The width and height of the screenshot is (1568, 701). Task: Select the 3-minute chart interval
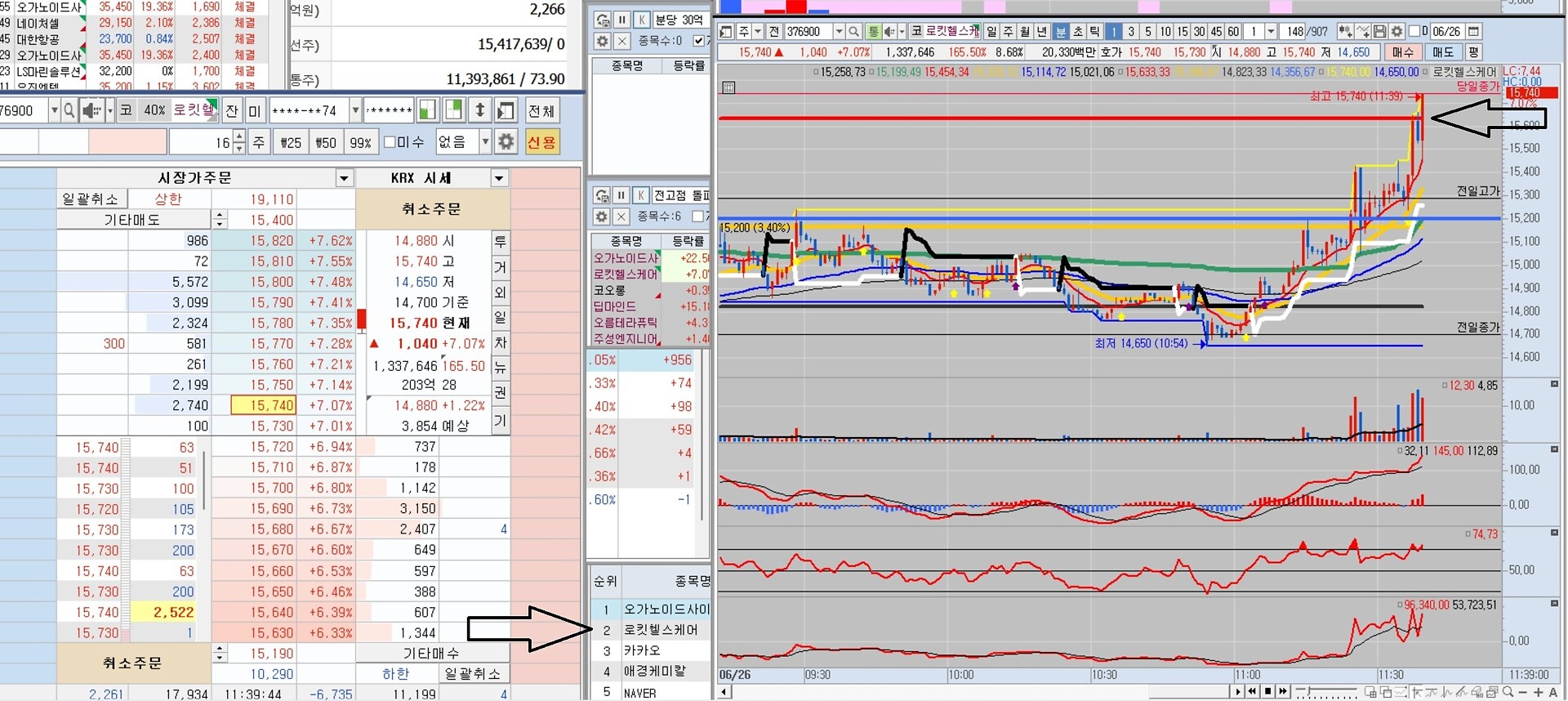pos(1131,32)
